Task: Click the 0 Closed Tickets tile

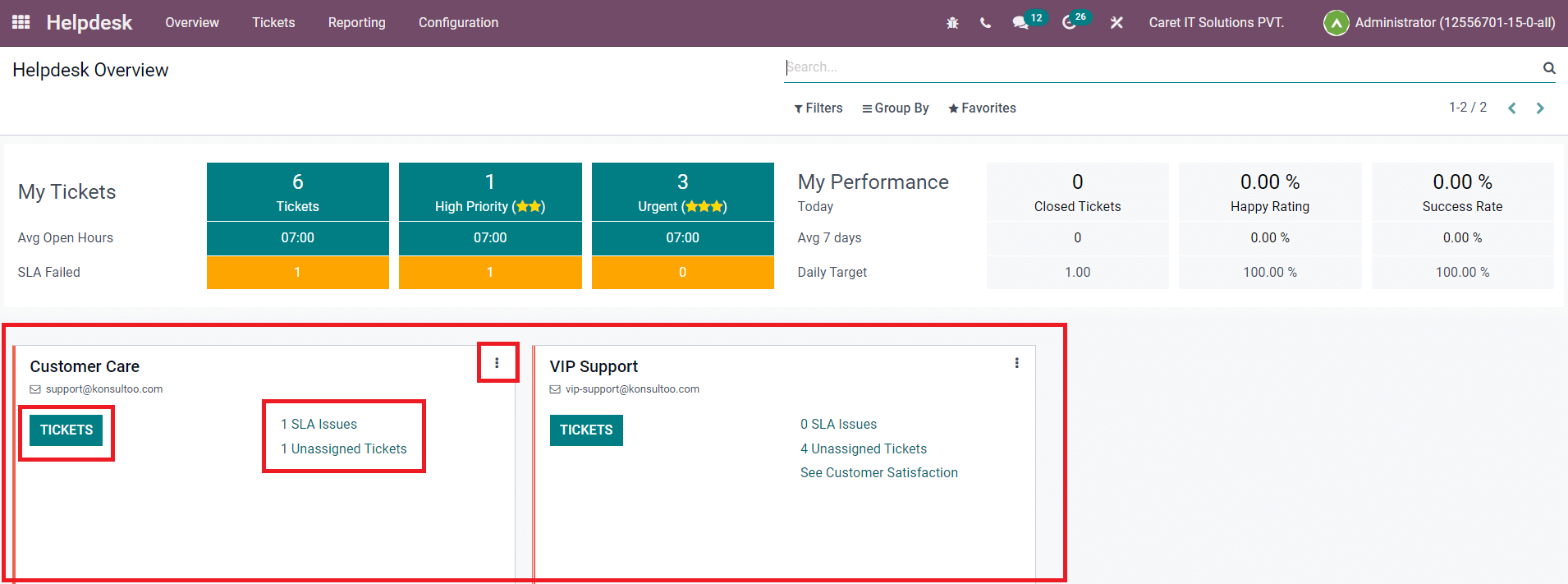Action: pos(1078,191)
